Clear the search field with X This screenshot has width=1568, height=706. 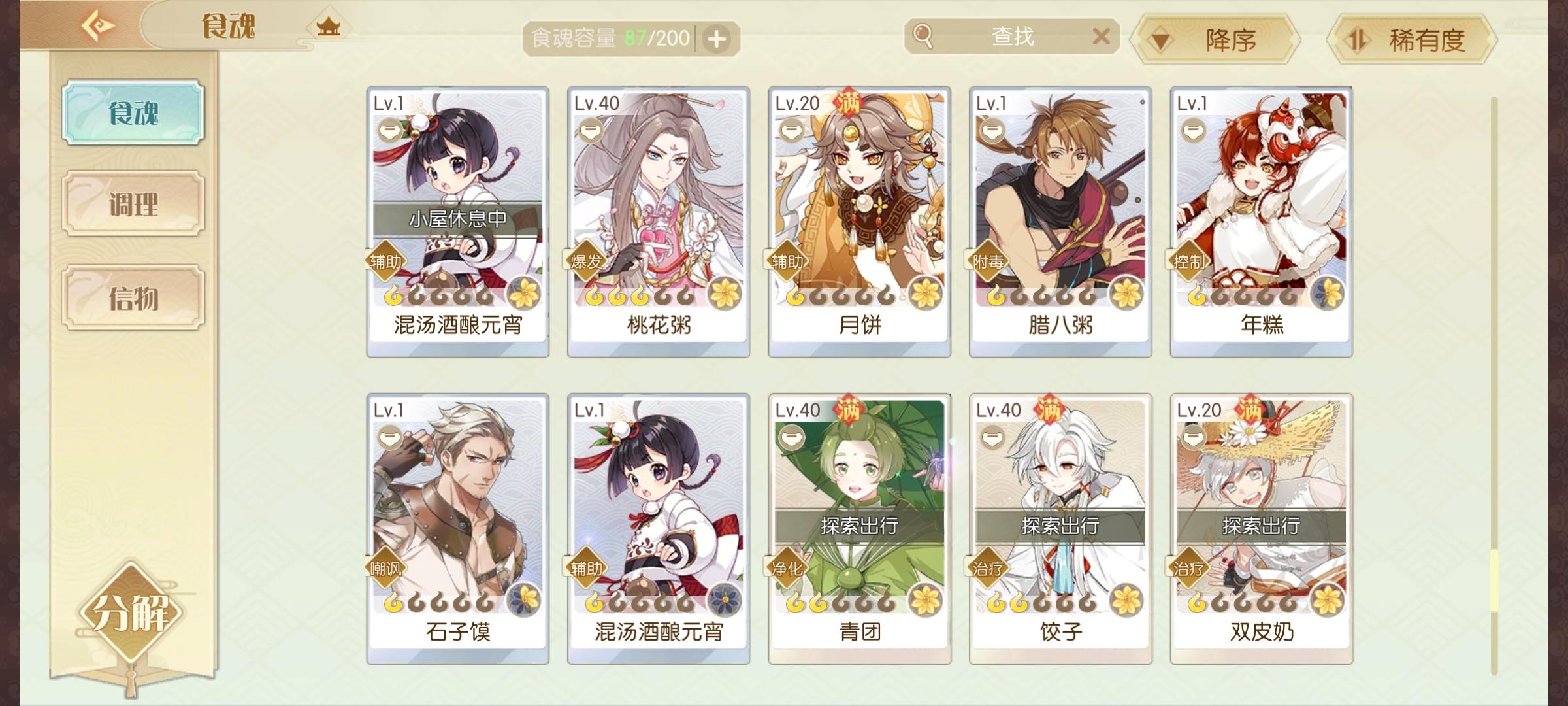tap(1102, 37)
